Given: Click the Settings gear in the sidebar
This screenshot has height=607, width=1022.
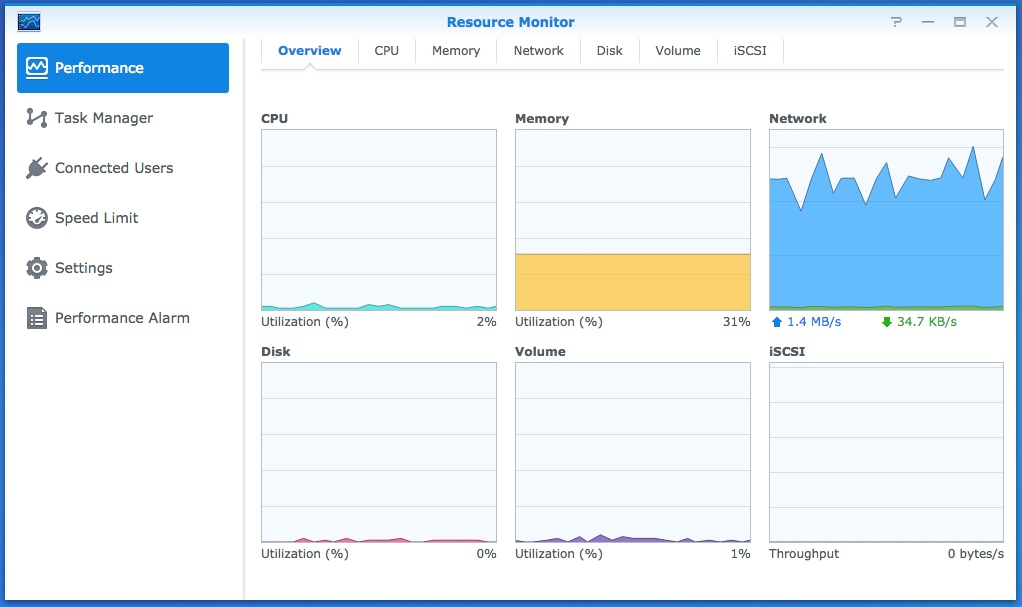Looking at the screenshot, I should tap(35, 268).
